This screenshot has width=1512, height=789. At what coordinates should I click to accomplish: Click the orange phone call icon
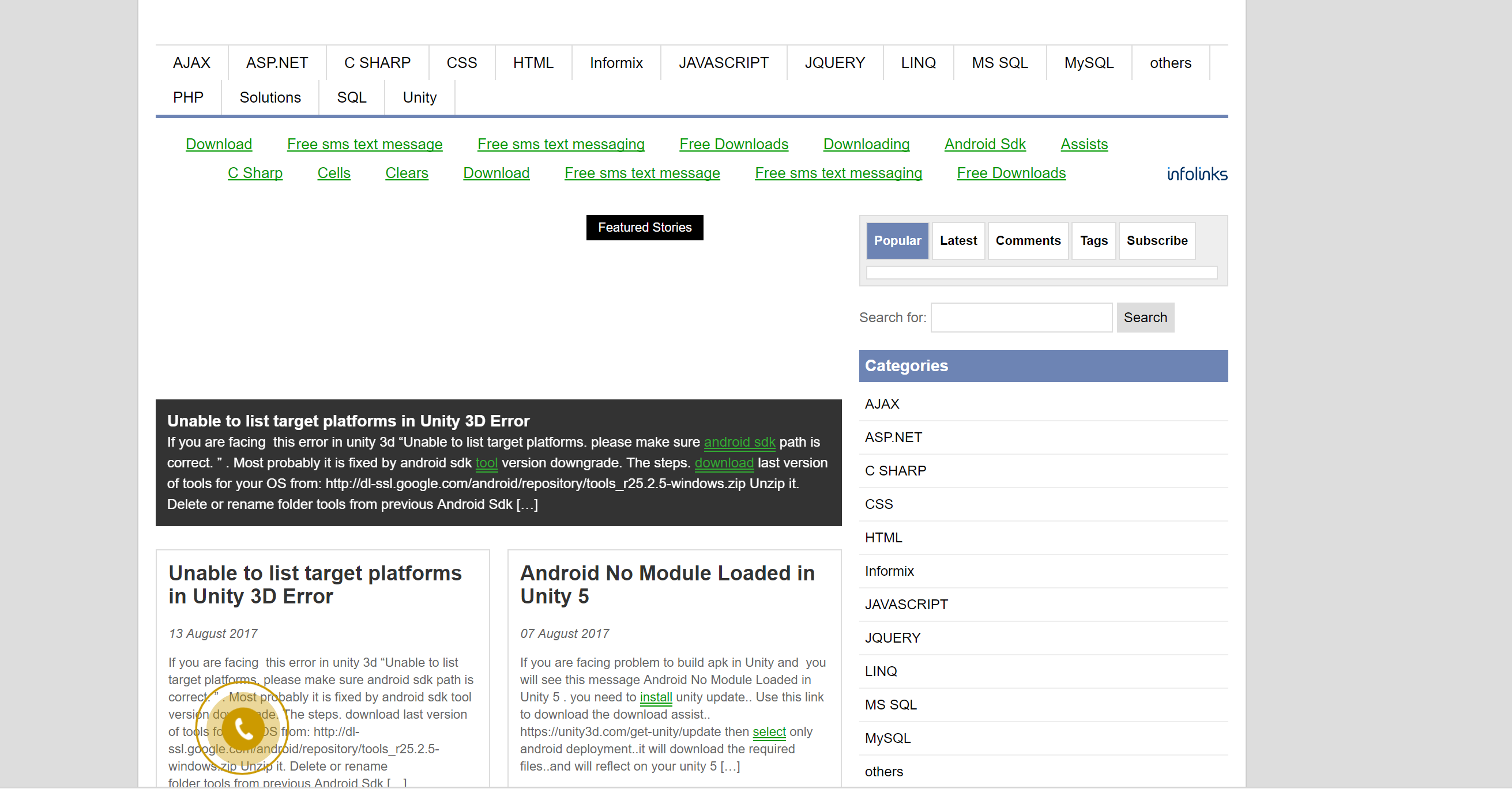243,728
